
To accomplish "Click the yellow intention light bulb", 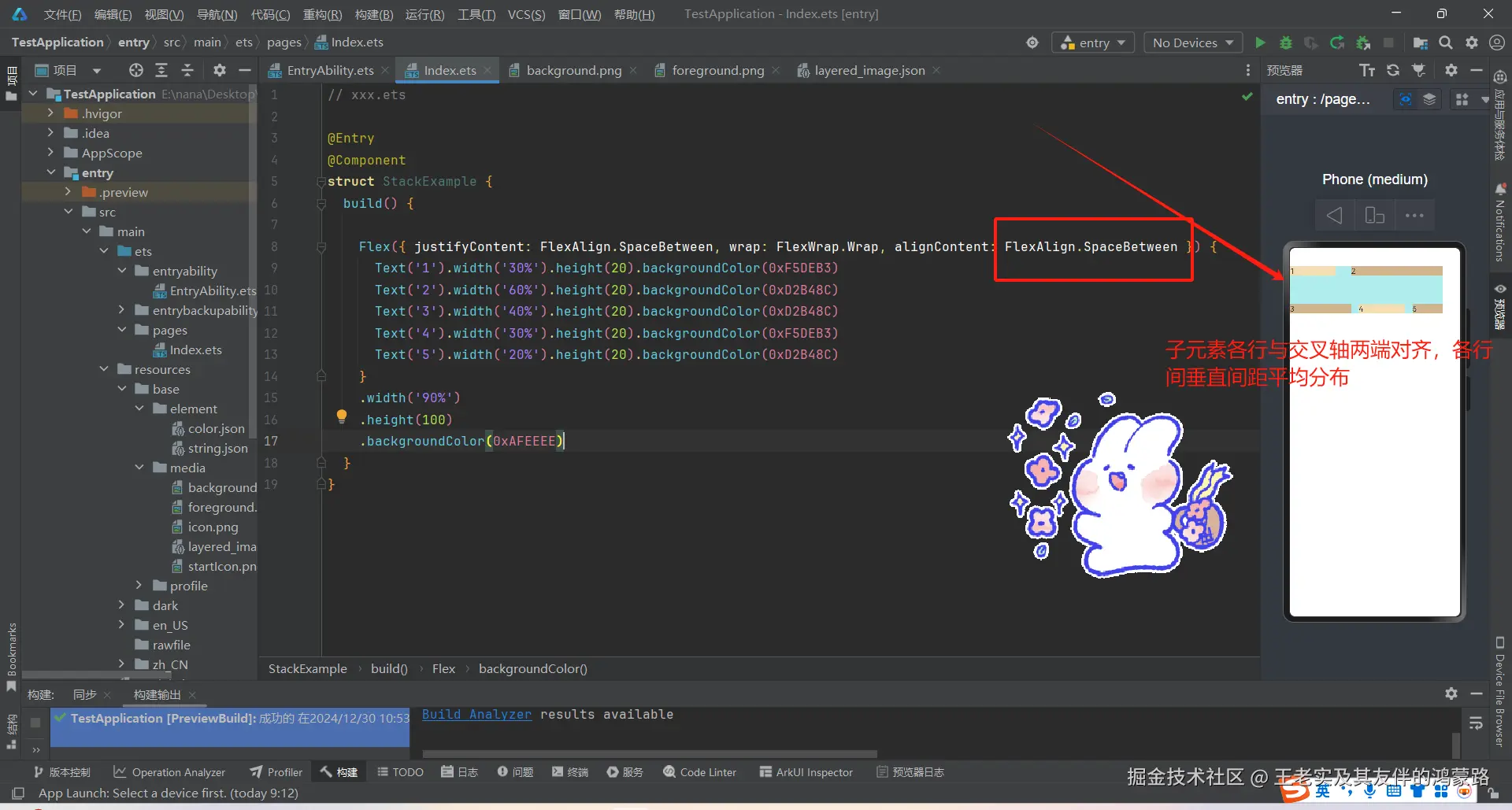I will 342,416.
